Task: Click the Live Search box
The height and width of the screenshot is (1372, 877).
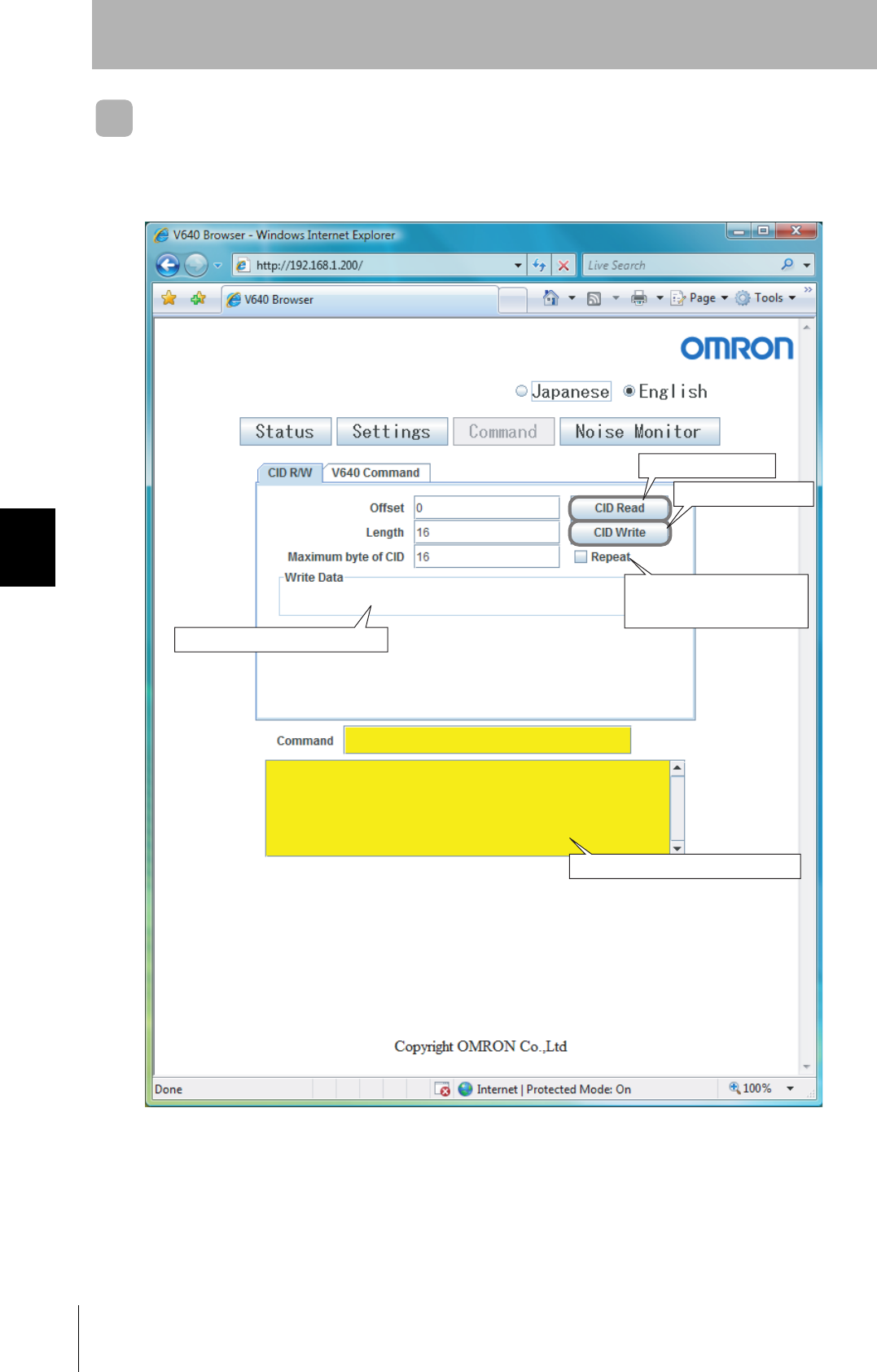Action: point(680,265)
